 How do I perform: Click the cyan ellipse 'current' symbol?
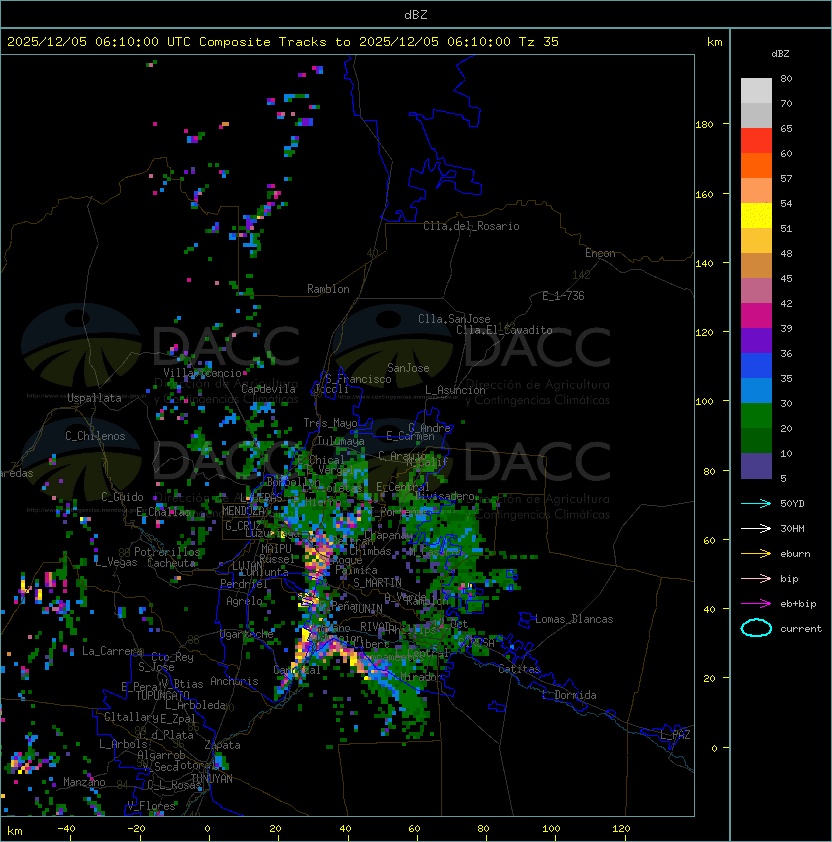point(756,628)
